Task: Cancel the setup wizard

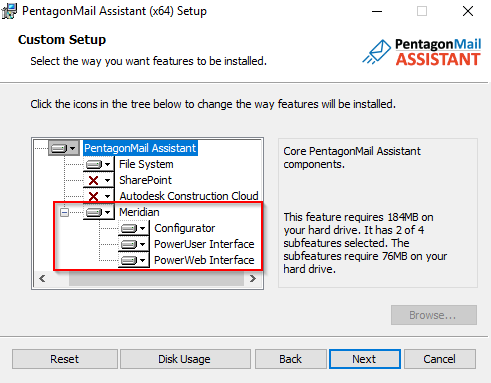Action: coord(440,359)
